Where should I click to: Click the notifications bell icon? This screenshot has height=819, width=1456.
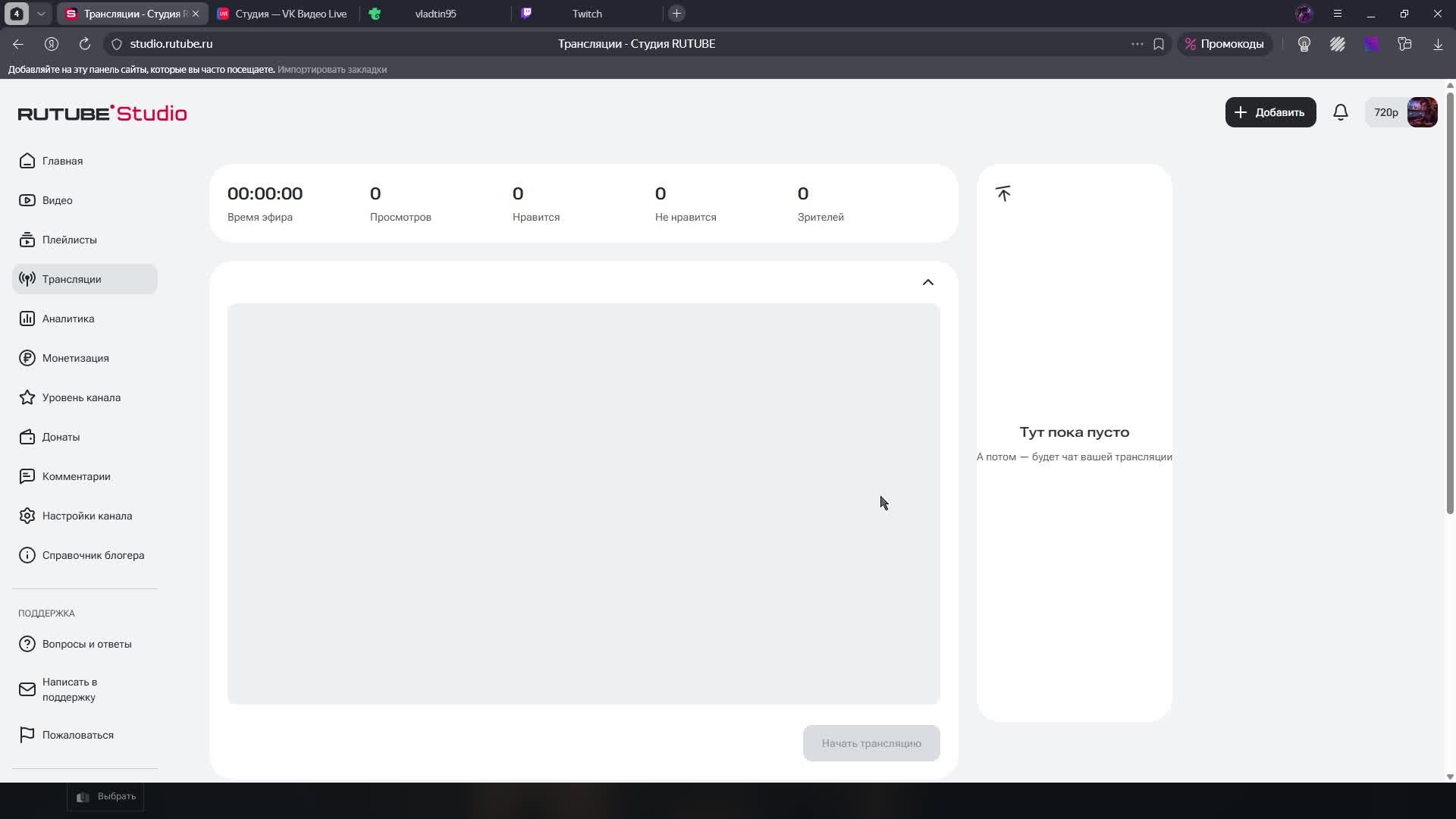coord(1340,112)
